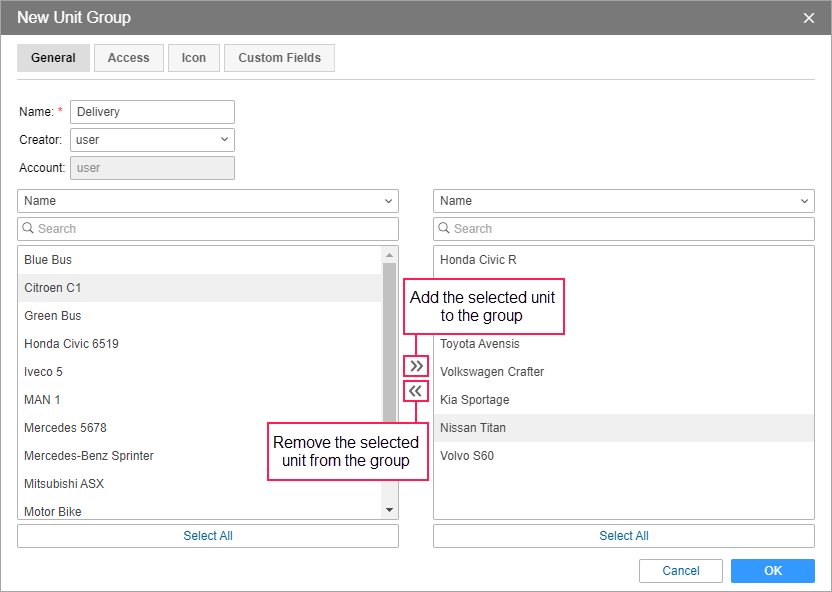Select Green Bus in the list

pos(200,316)
